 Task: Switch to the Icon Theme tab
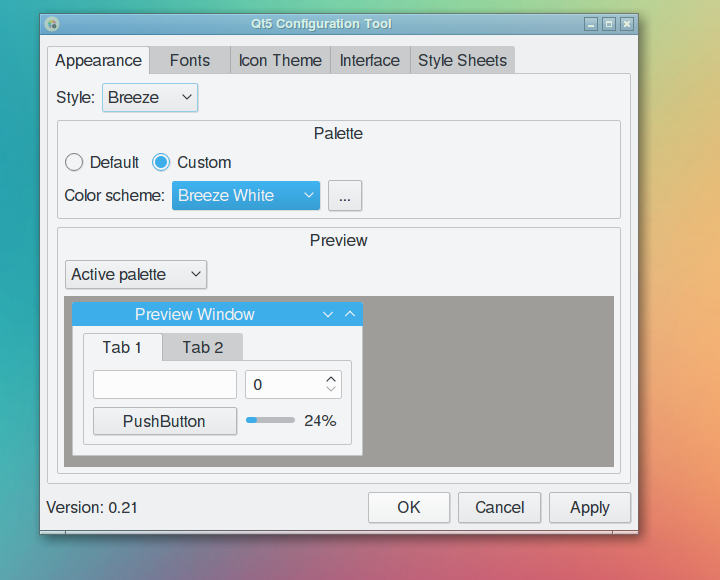click(x=280, y=61)
